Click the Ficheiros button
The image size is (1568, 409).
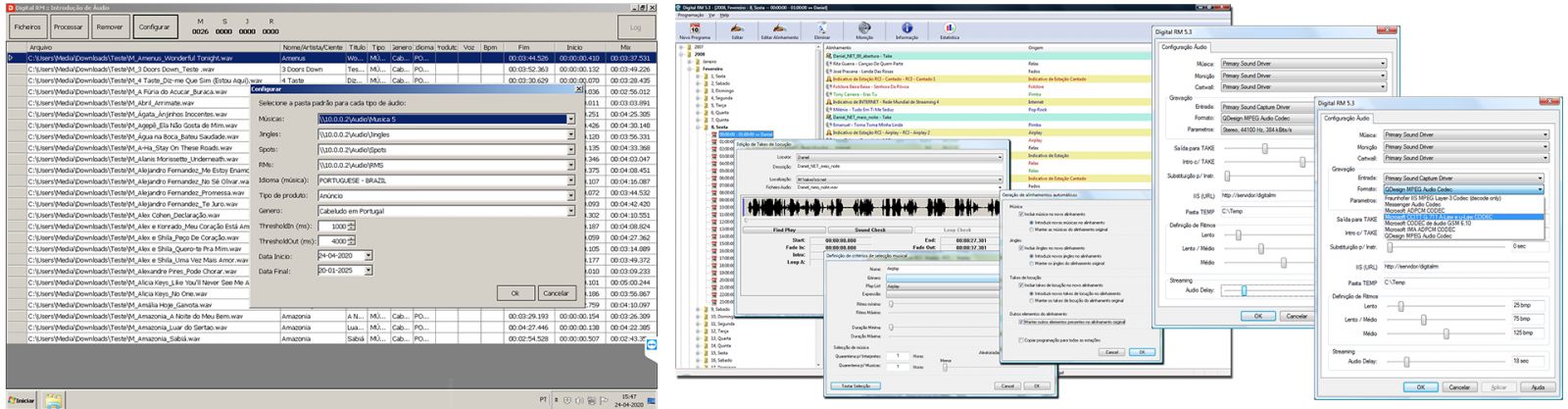tap(27, 27)
